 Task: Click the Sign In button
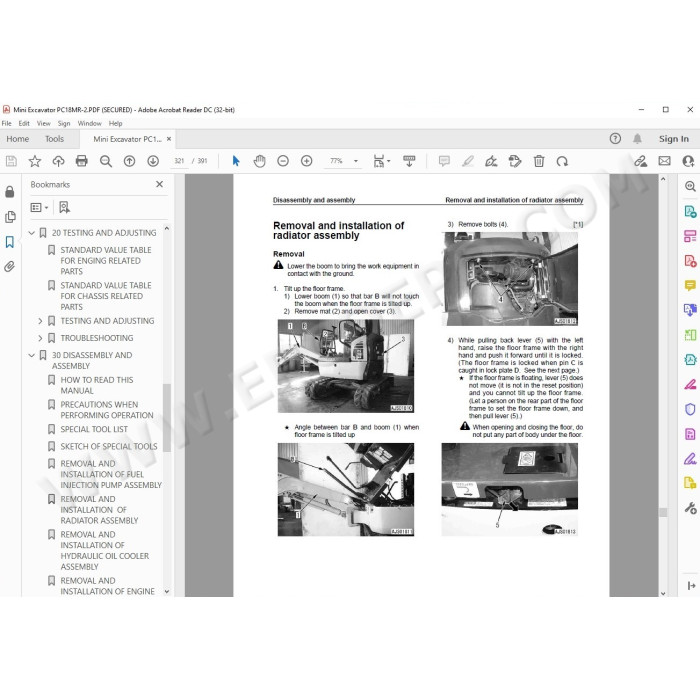(x=673, y=139)
